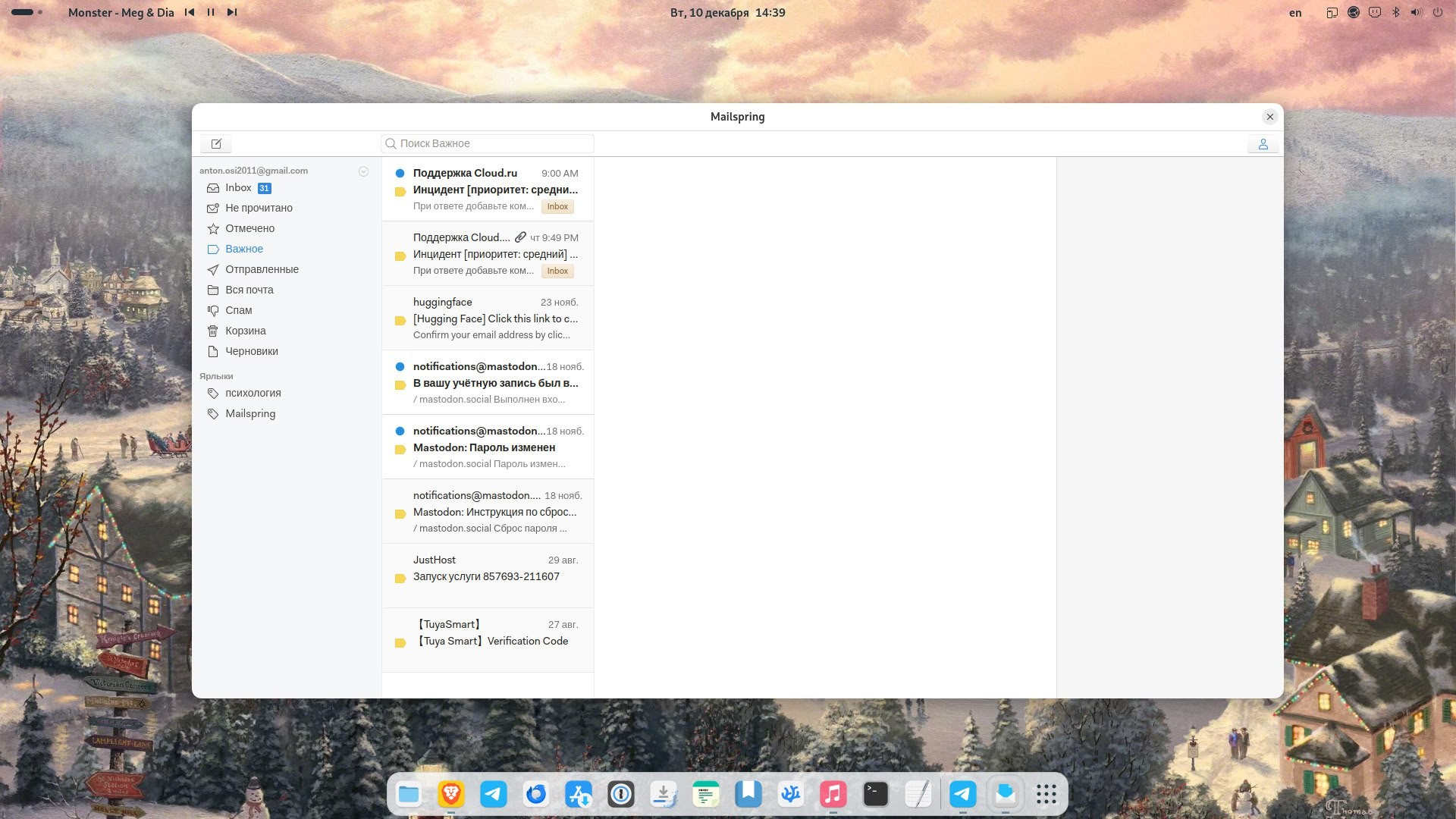
Task: Open the download manager dock icon
Action: tap(664, 794)
